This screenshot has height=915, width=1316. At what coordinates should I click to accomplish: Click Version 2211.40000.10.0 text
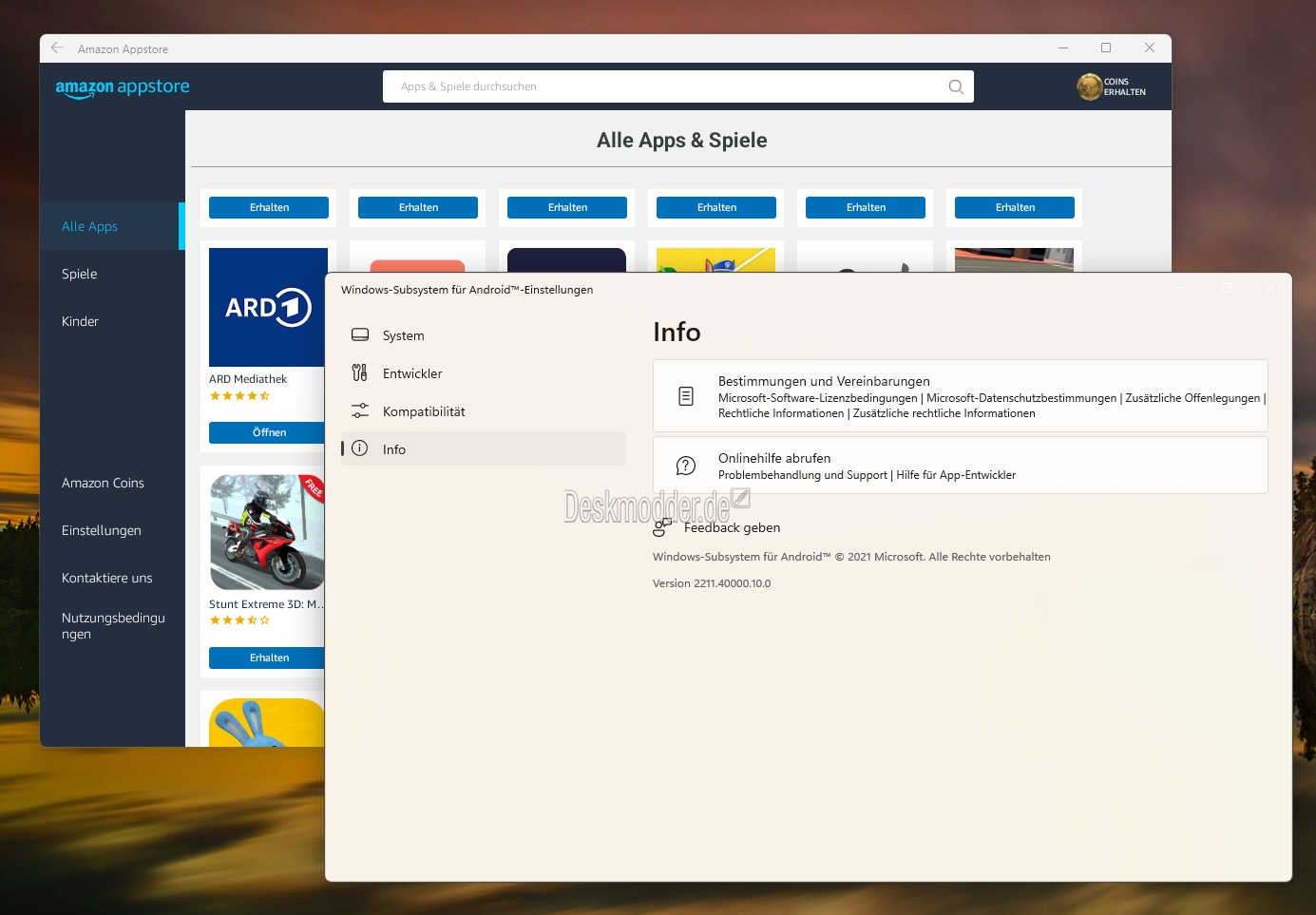[x=712, y=583]
